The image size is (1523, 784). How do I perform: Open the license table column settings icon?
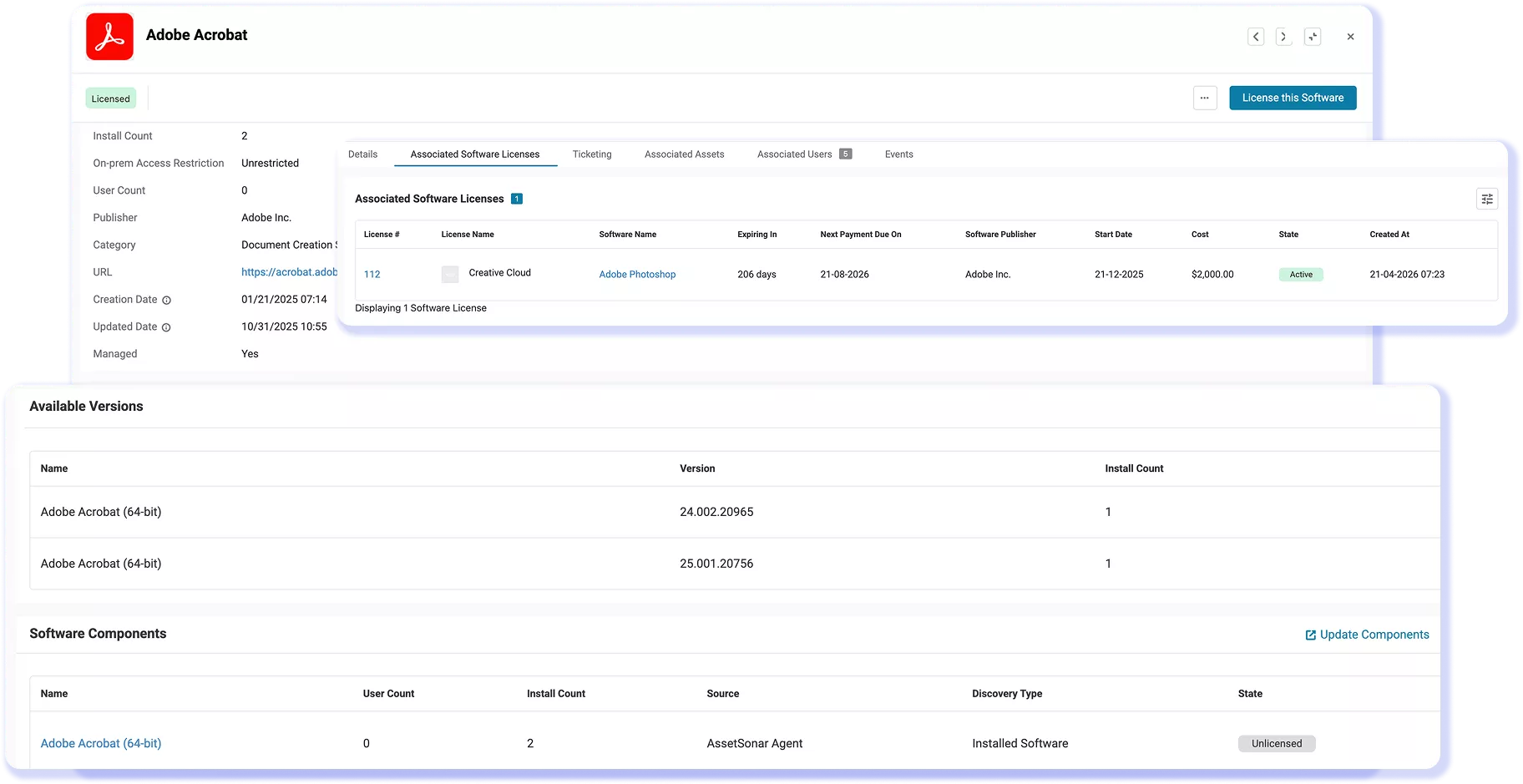pos(1487,199)
